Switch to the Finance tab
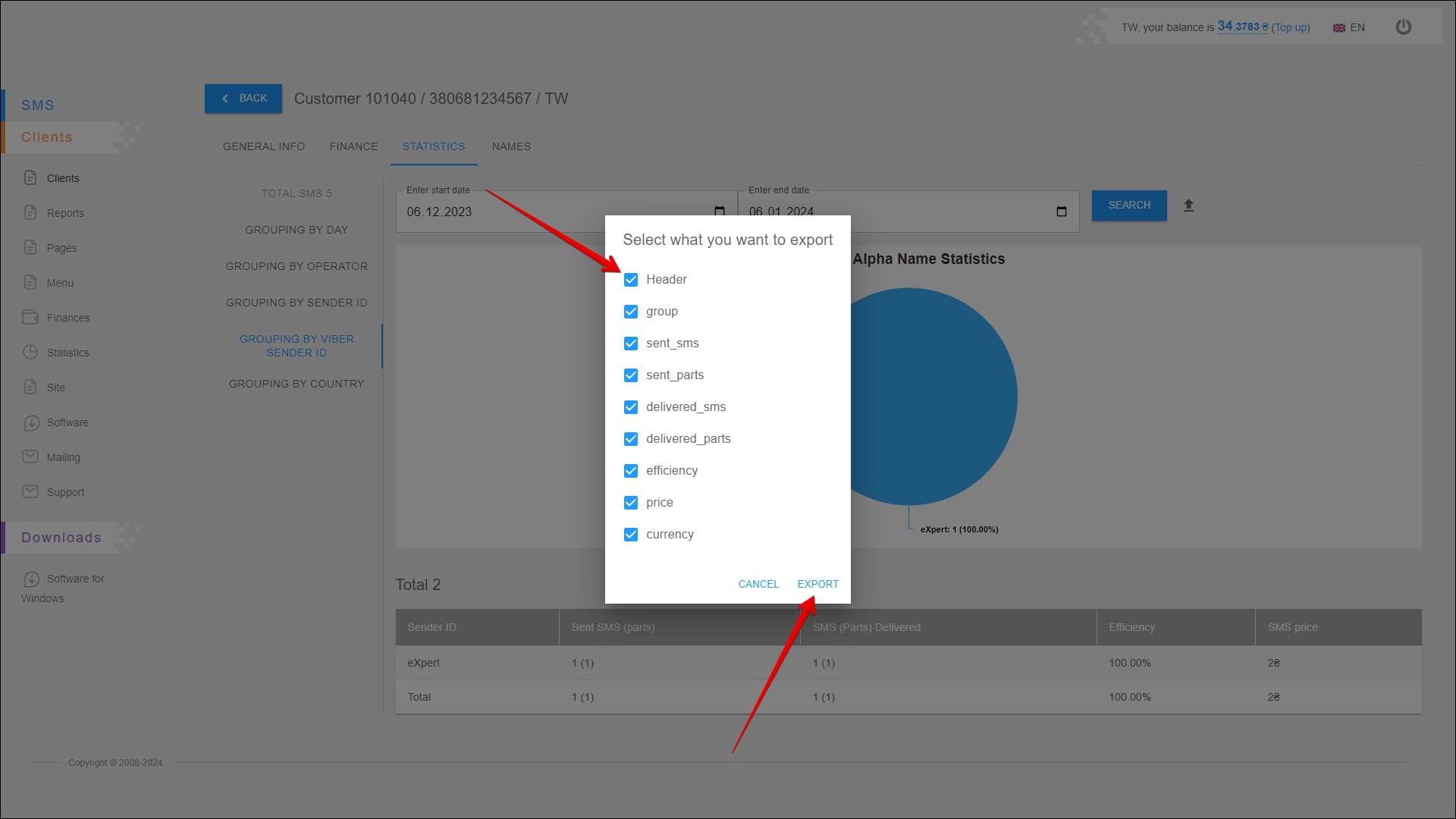Screen dimensions: 1456x819 pyautogui.click(x=353, y=146)
